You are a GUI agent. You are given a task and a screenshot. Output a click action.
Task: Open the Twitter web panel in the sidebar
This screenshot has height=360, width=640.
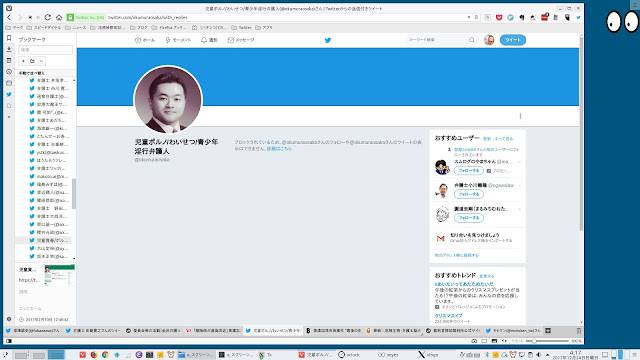click(x=9, y=94)
